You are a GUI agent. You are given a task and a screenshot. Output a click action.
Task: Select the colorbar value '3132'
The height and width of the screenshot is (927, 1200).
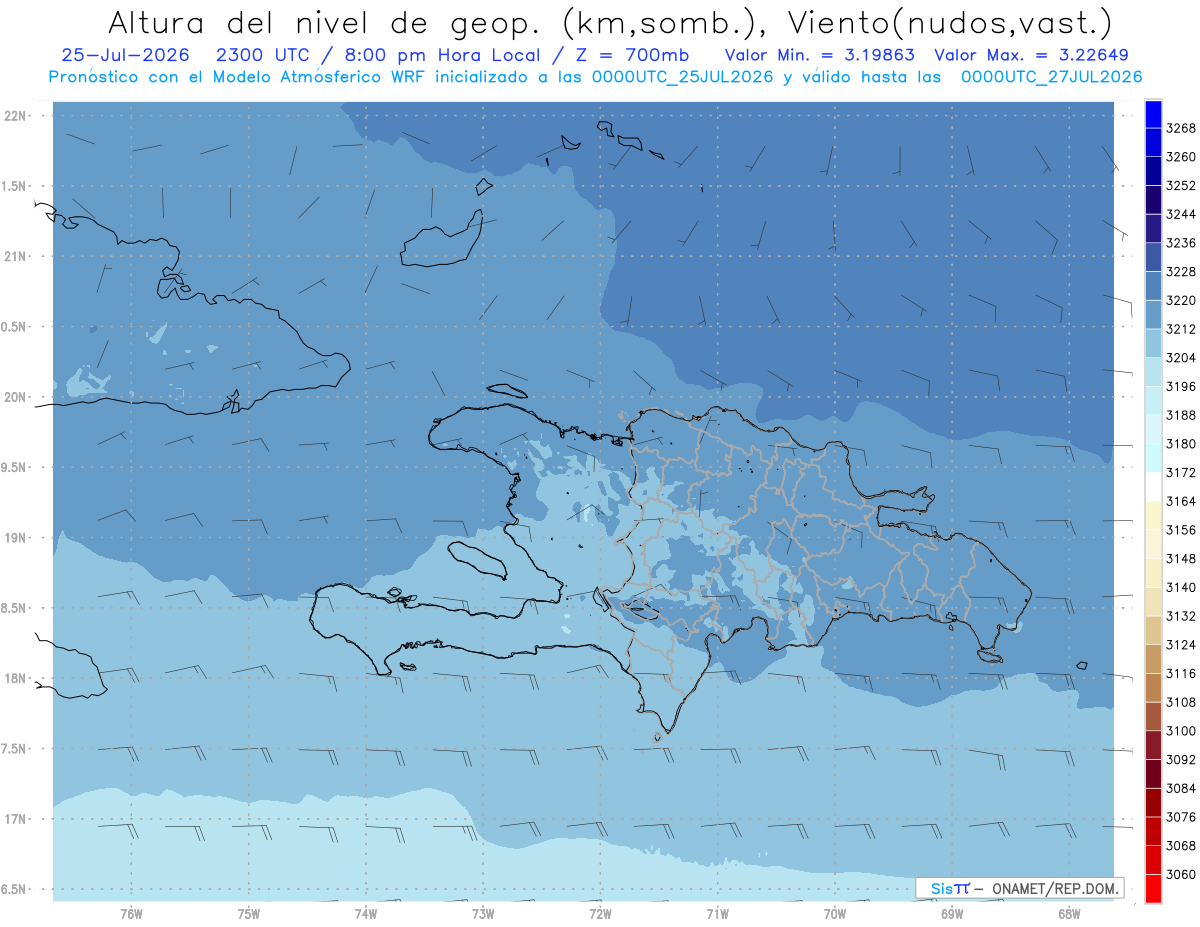tap(1180, 616)
